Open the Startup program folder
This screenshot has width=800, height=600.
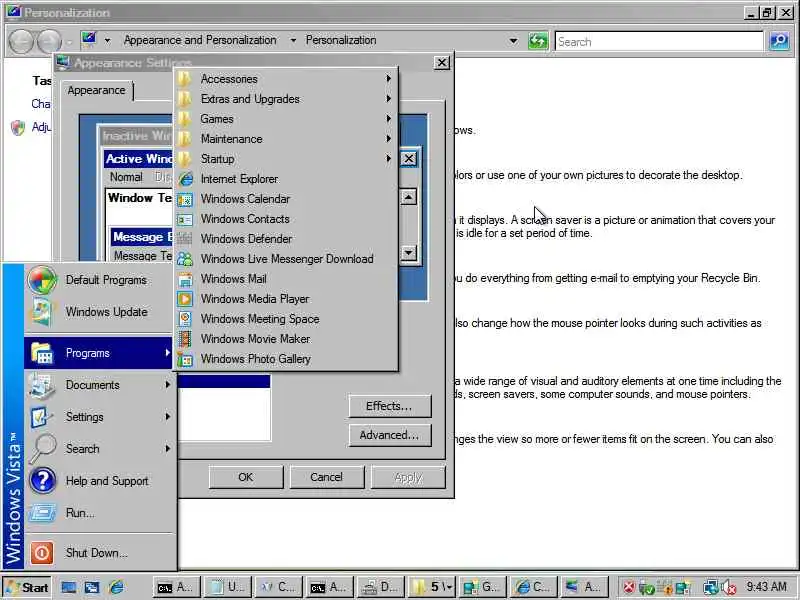[x=286, y=159]
